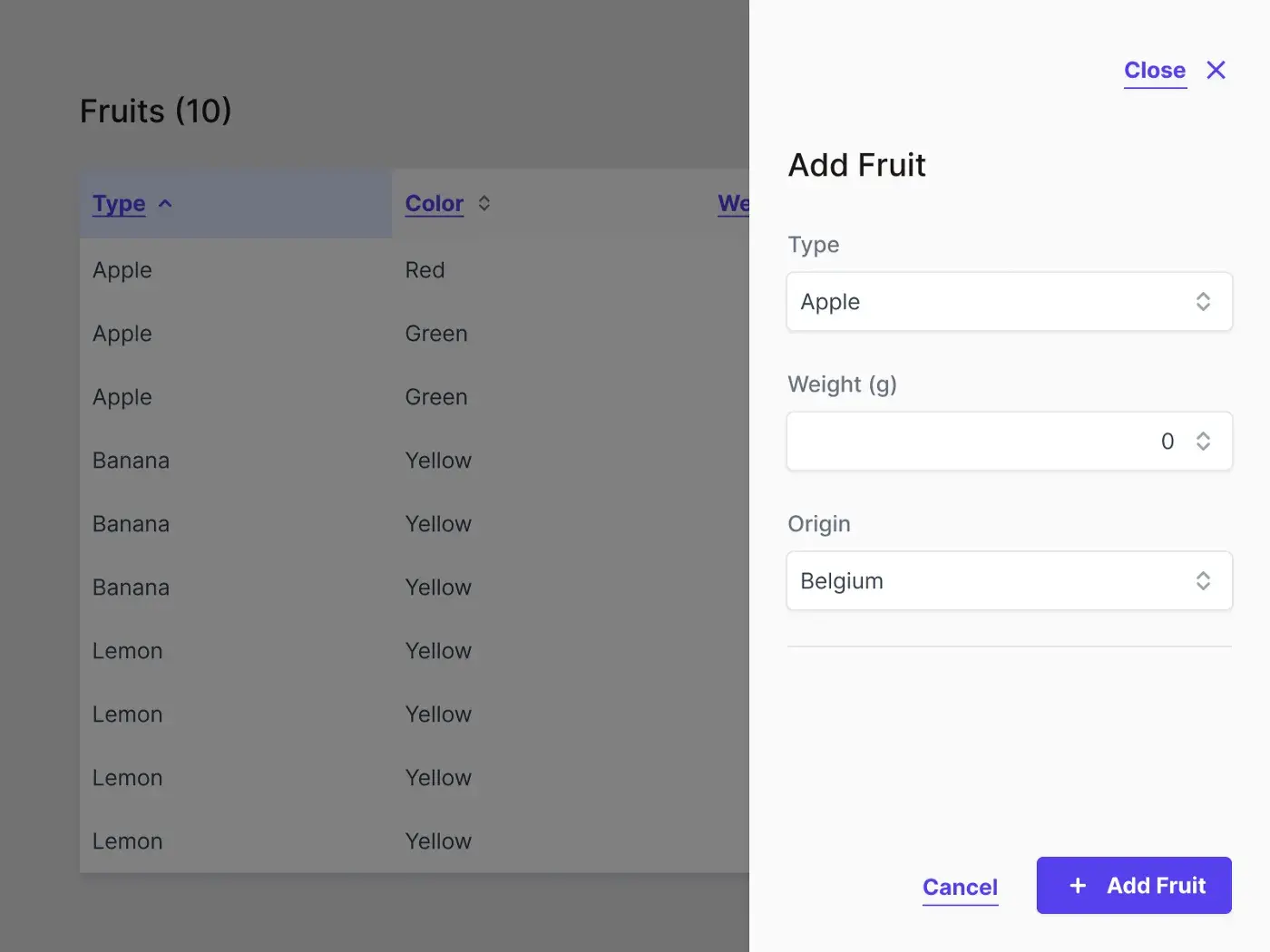1270x952 pixels.
Task: Sort by the Color column header
Action: pyautogui.click(x=434, y=203)
